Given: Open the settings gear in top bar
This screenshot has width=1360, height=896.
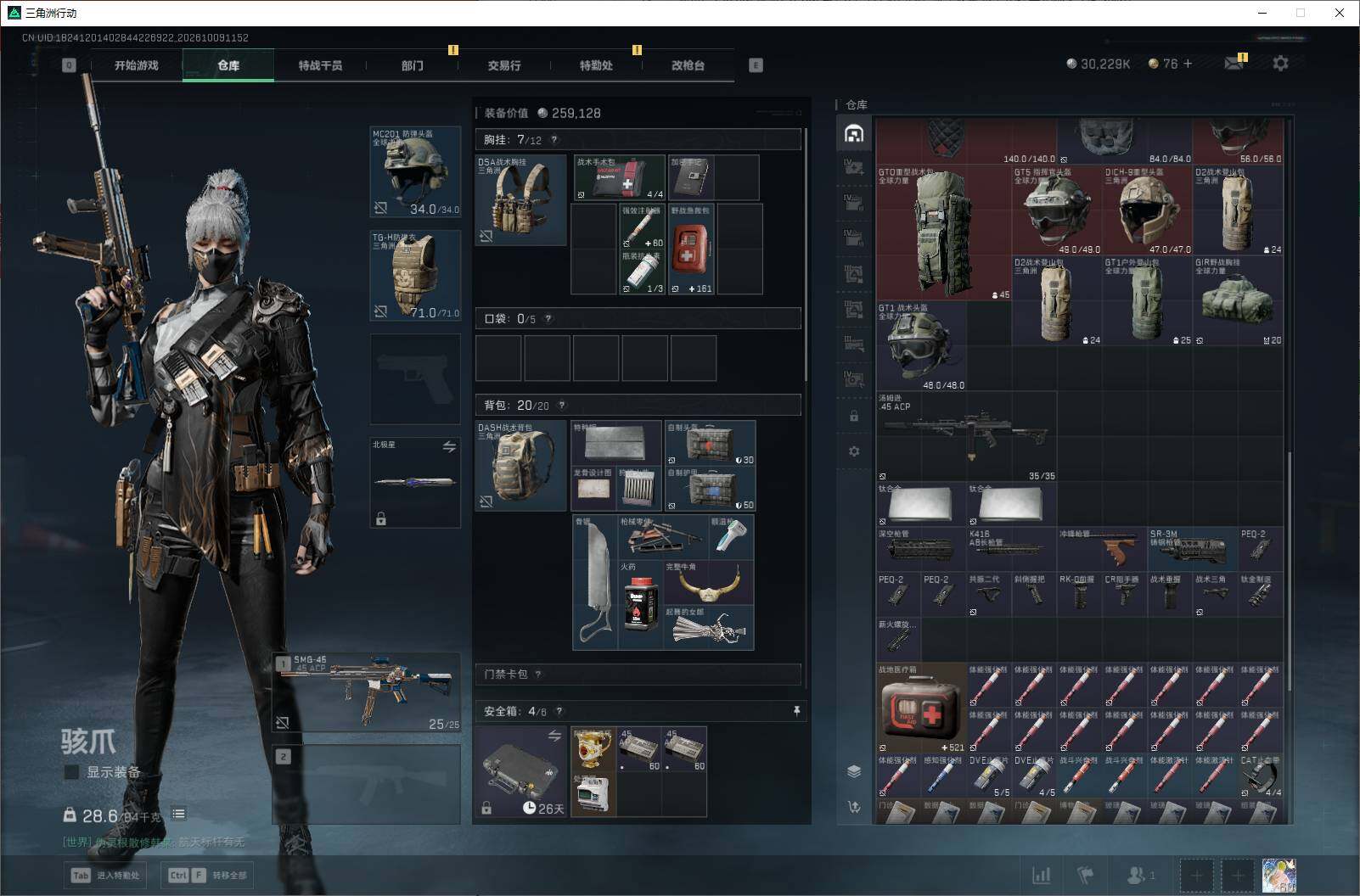Looking at the screenshot, I should pyautogui.click(x=1280, y=64).
